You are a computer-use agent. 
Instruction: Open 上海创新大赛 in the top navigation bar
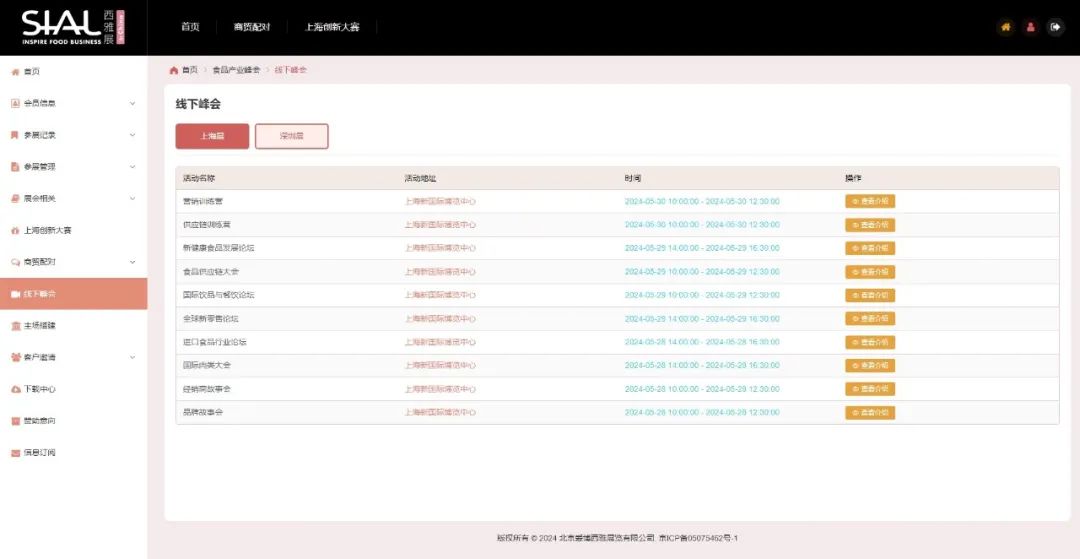pyautogui.click(x=332, y=27)
